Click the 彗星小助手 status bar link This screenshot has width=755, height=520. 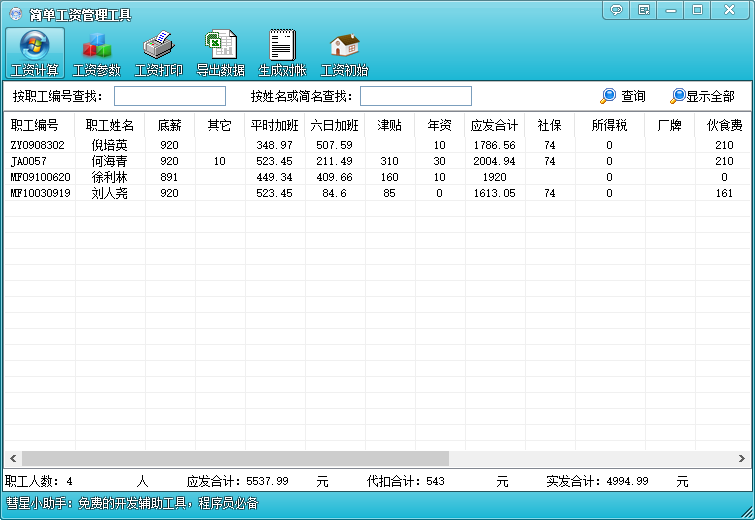(132, 504)
